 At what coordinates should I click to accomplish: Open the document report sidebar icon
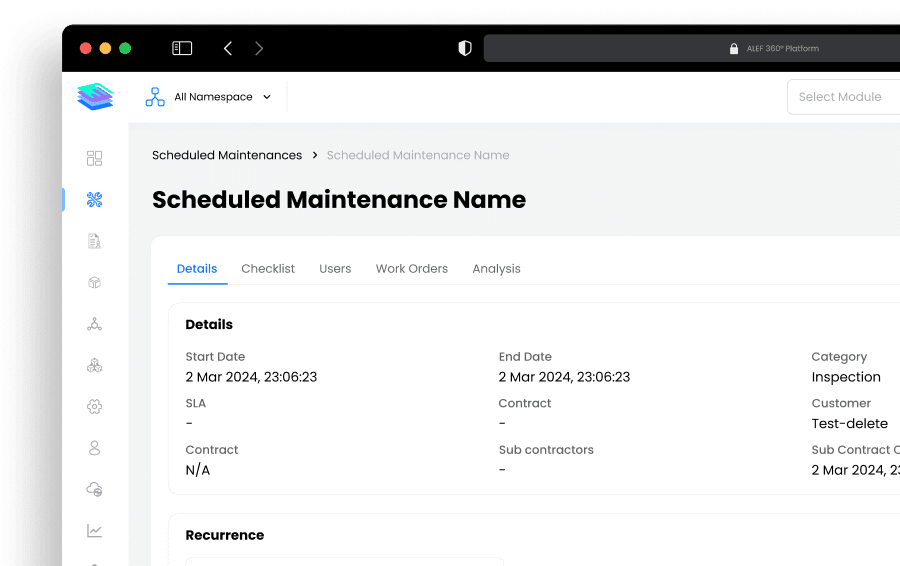point(95,241)
